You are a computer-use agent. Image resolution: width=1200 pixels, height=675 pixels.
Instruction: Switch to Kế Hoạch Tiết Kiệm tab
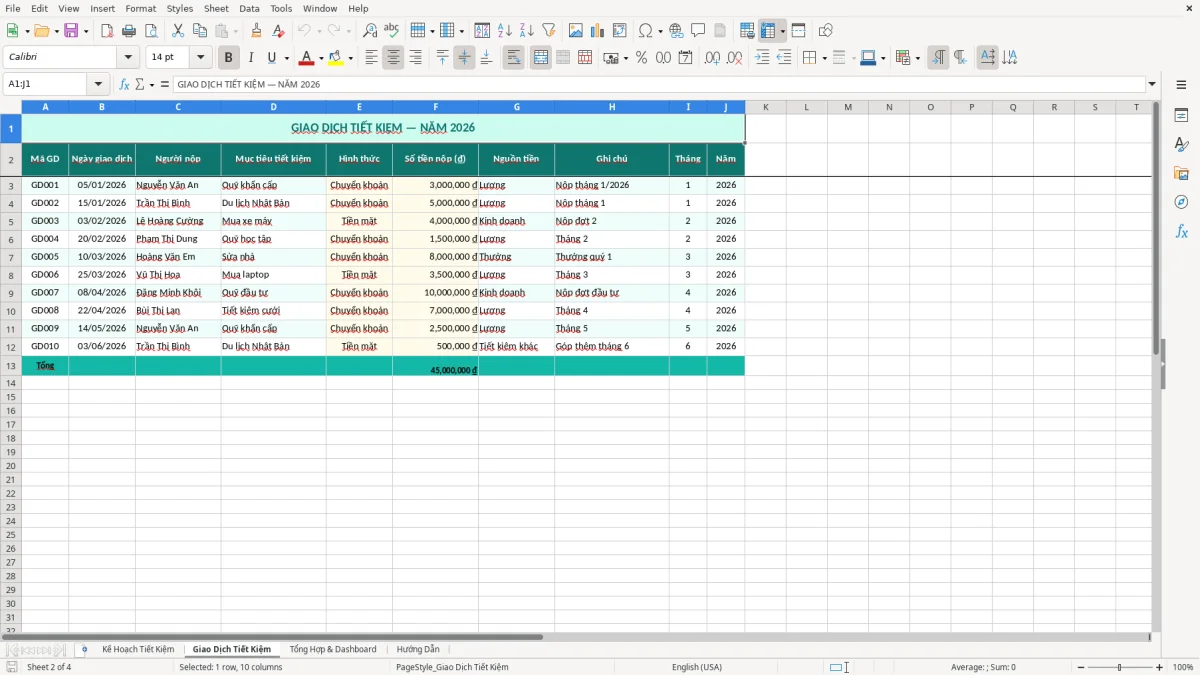(x=138, y=650)
